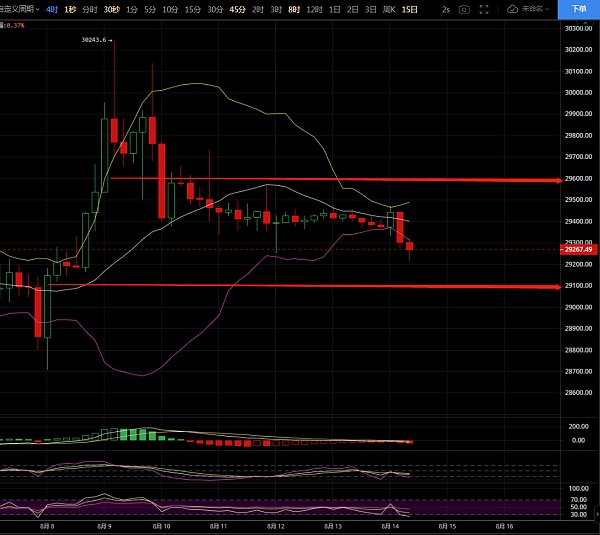Pick the 12时 timeframe
The height and width of the screenshot is (535, 600).
point(314,10)
